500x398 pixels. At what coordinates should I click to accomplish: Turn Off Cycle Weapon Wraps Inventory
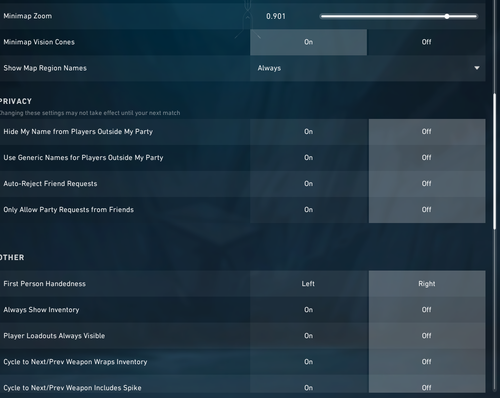coord(427,362)
